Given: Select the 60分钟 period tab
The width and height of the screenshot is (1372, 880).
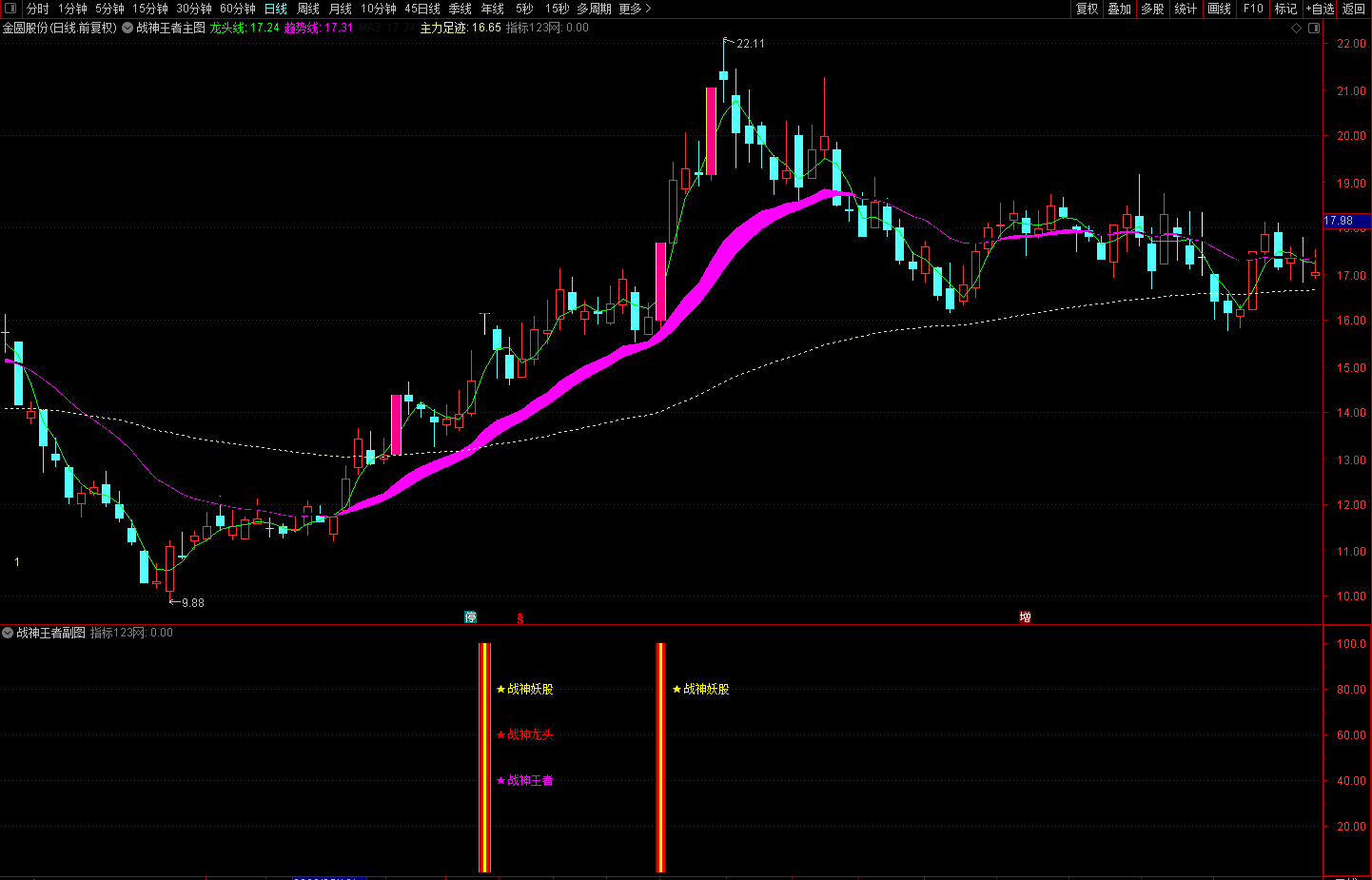Looking at the screenshot, I should [238, 9].
